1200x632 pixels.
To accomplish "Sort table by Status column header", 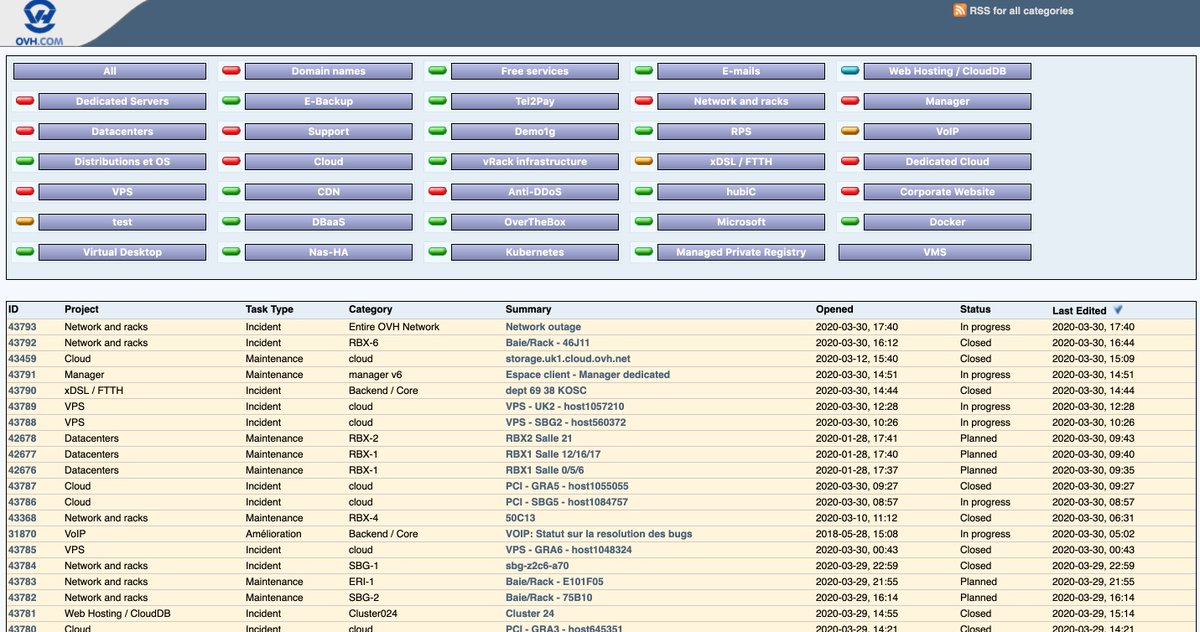I will tap(975, 309).
